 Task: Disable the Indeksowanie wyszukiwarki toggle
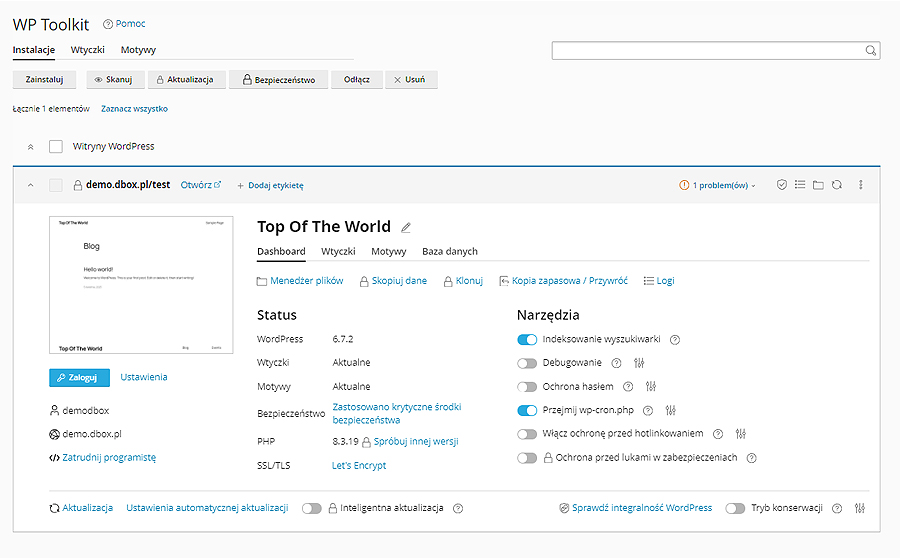[x=527, y=340]
